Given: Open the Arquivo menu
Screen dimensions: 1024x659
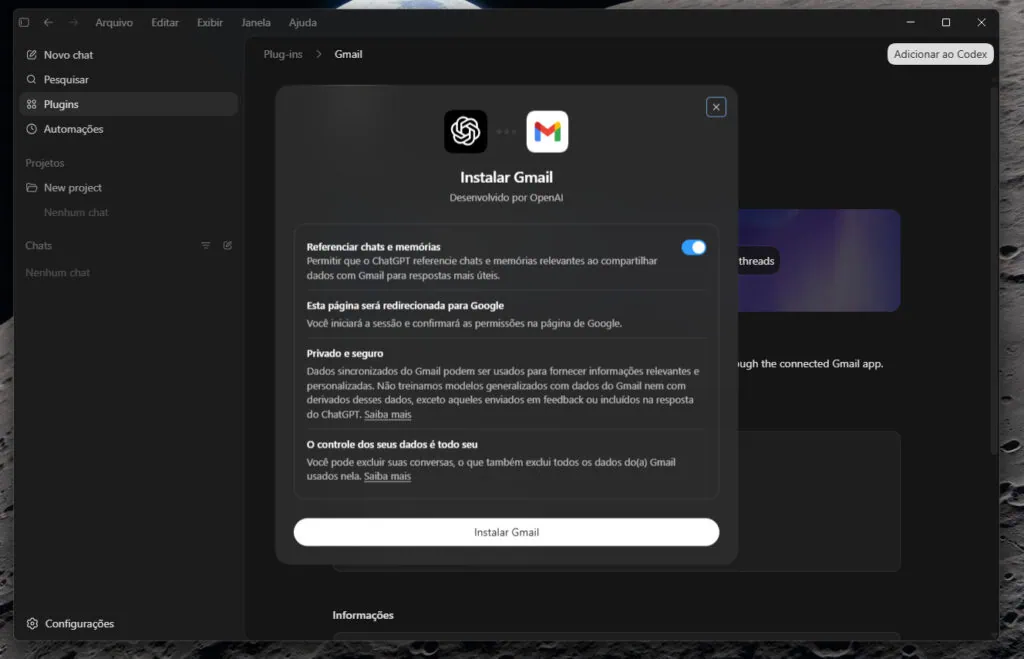Looking at the screenshot, I should (x=114, y=22).
